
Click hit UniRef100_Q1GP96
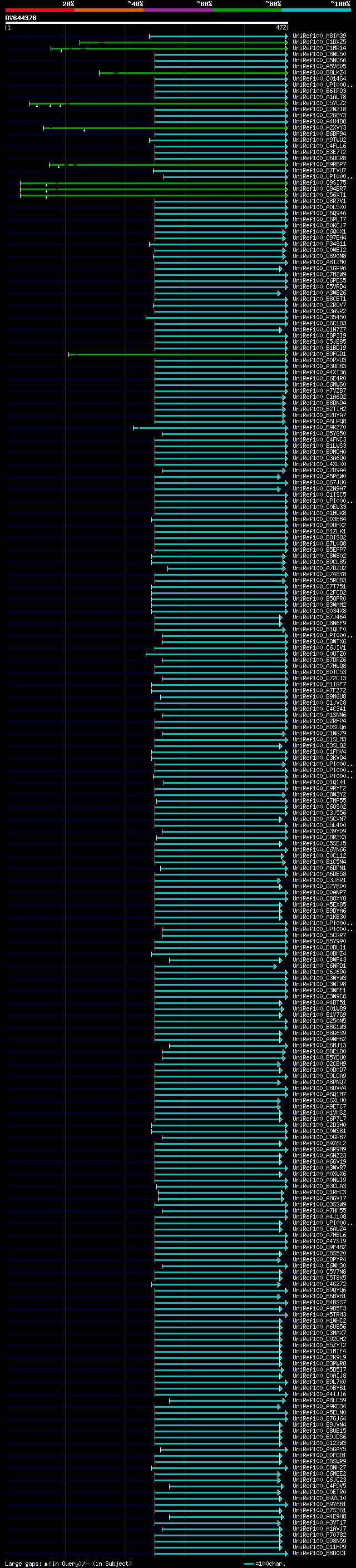coord(319,268)
